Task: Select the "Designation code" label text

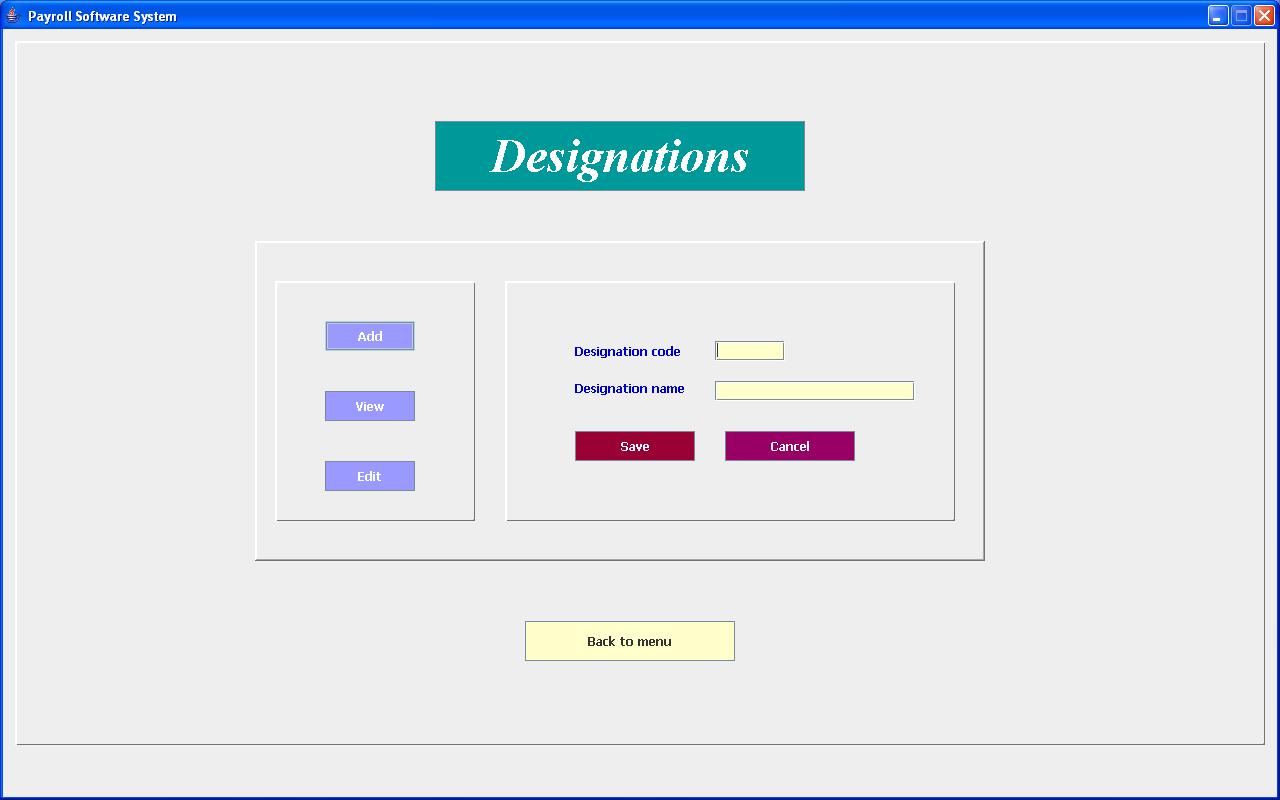Action: (627, 352)
